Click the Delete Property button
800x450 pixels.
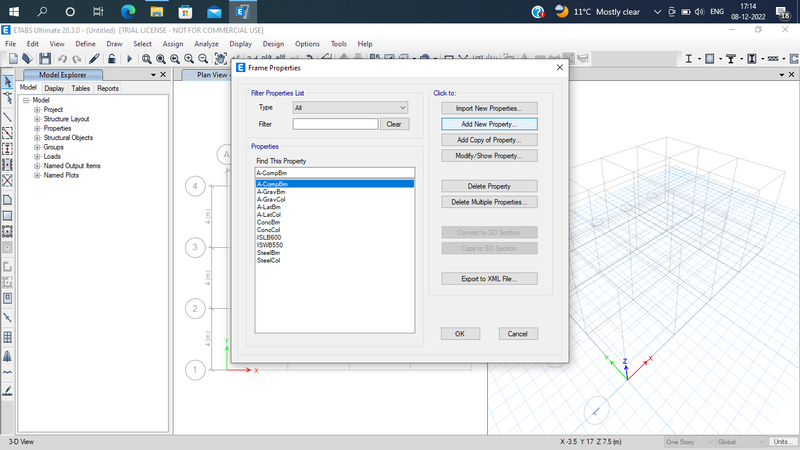point(489,186)
